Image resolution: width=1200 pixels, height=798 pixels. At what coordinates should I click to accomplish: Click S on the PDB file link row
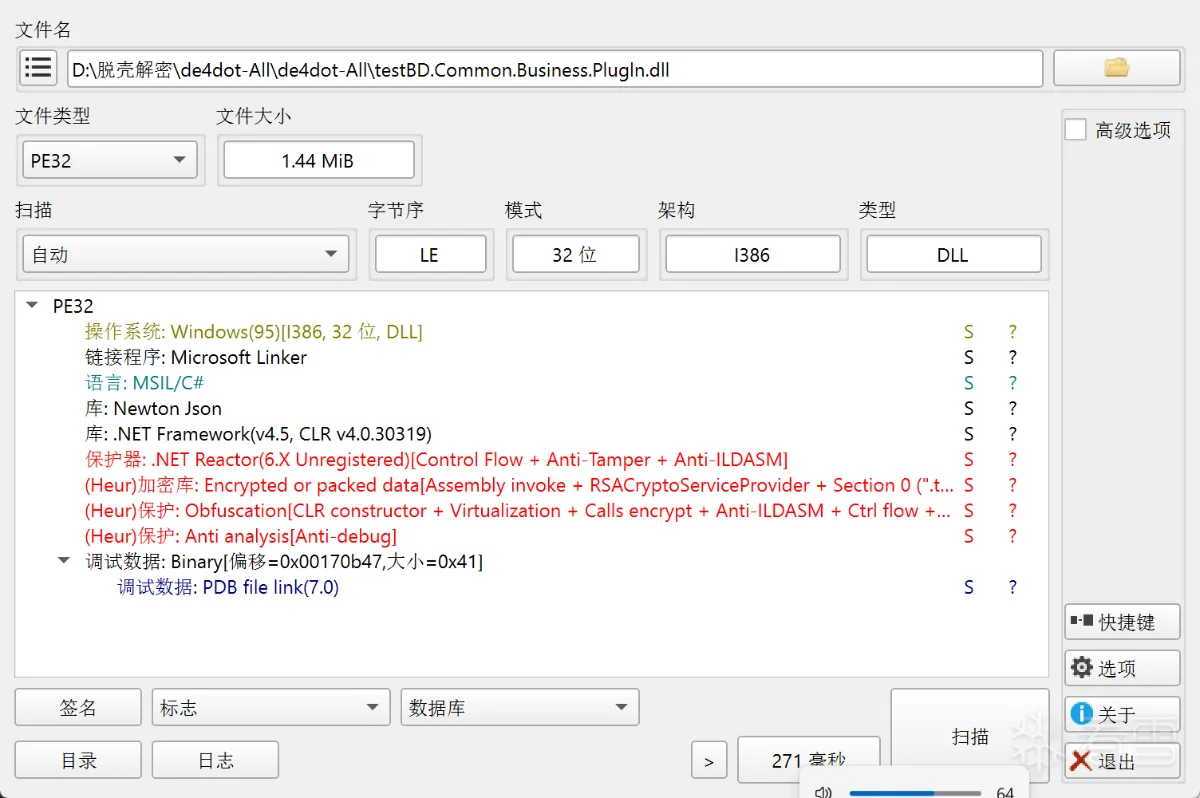[969, 587]
